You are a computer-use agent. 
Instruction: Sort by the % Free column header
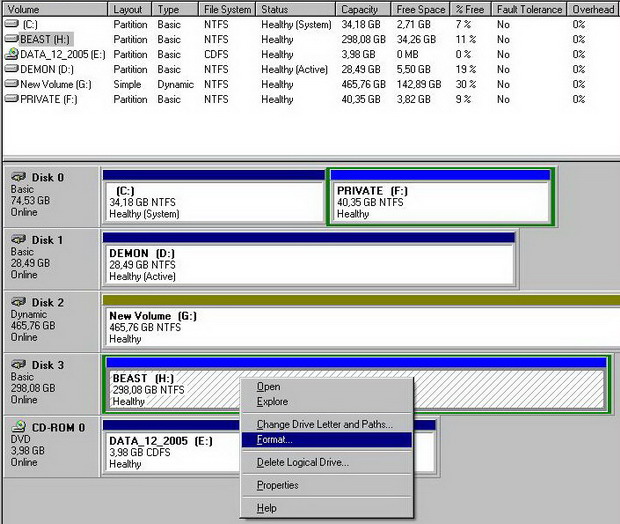(x=471, y=9)
